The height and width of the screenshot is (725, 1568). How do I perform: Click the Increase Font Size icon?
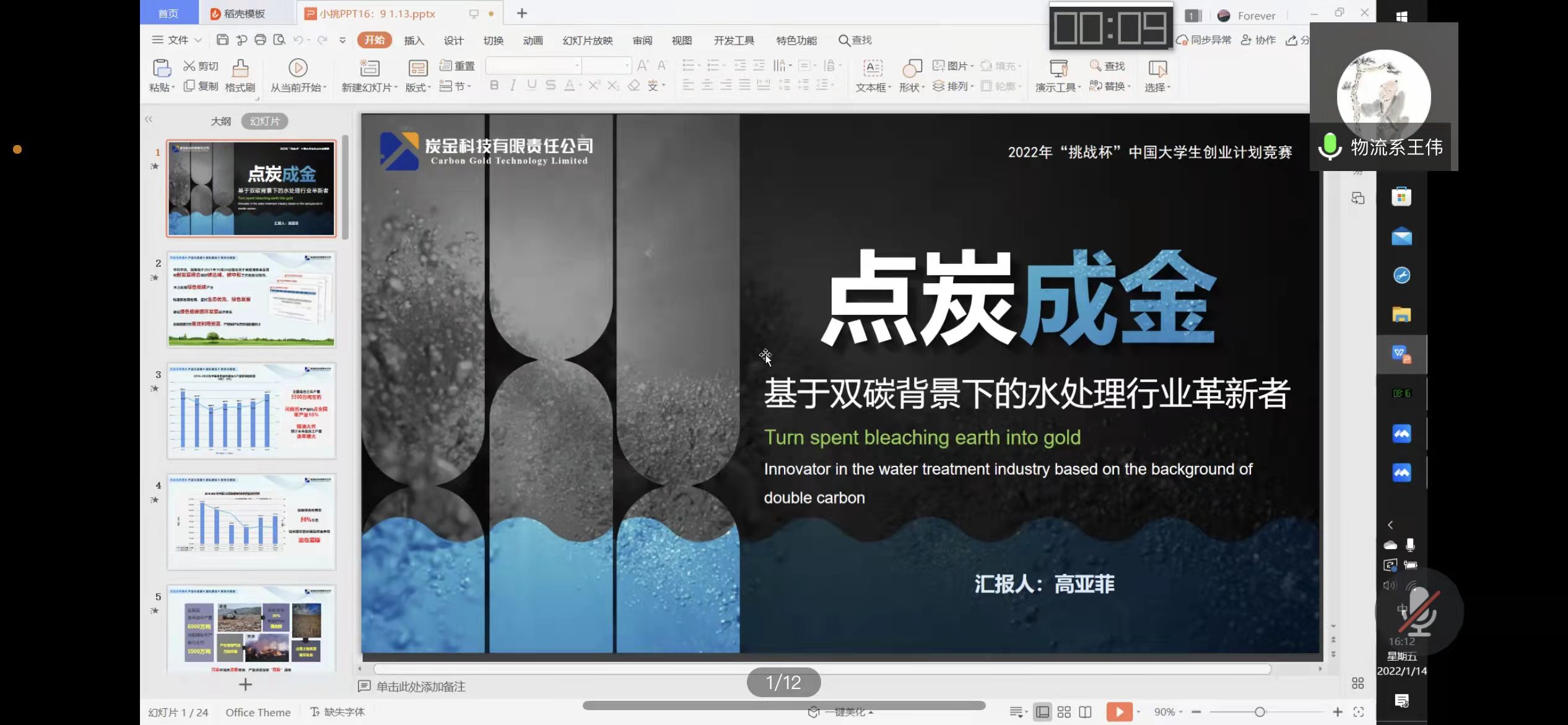click(643, 66)
